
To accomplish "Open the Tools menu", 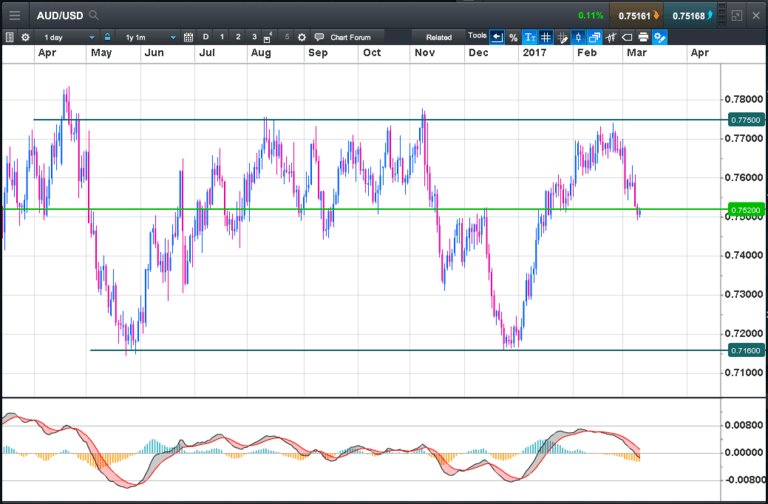I will point(477,36).
